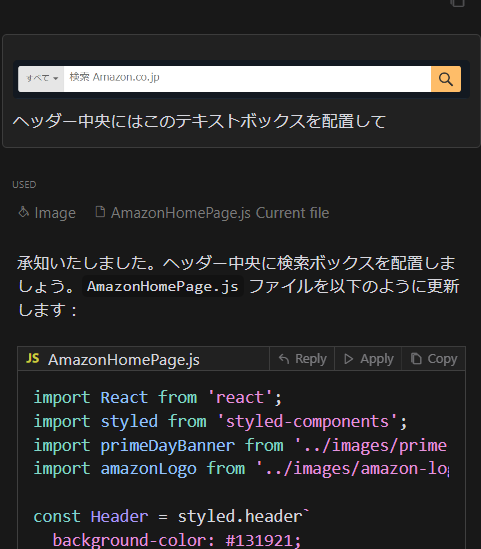Image resolution: width=481 pixels, height=549 pixels.
Task: Copy the AmazonHomePage.js code block
Action: click(434, 359)
